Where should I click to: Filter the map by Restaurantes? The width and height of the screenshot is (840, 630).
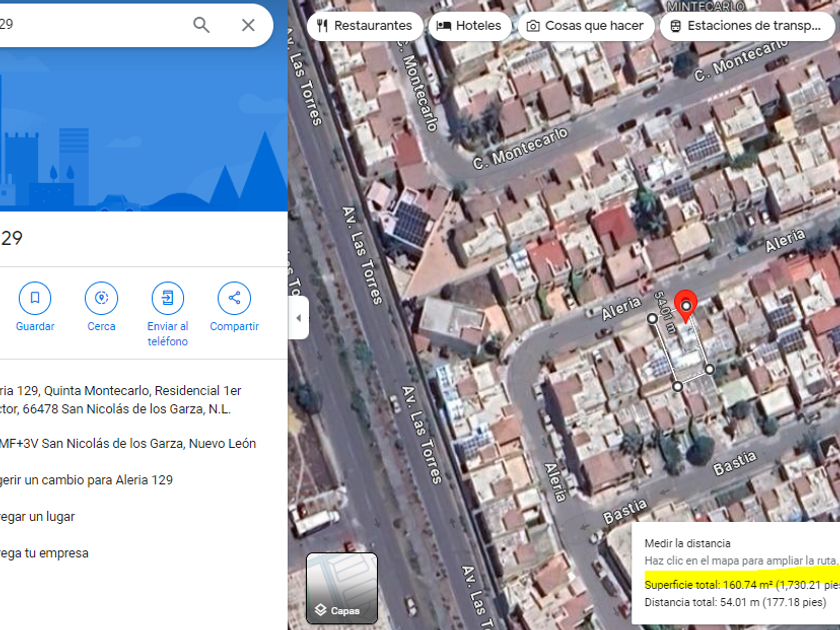[365, 26]
